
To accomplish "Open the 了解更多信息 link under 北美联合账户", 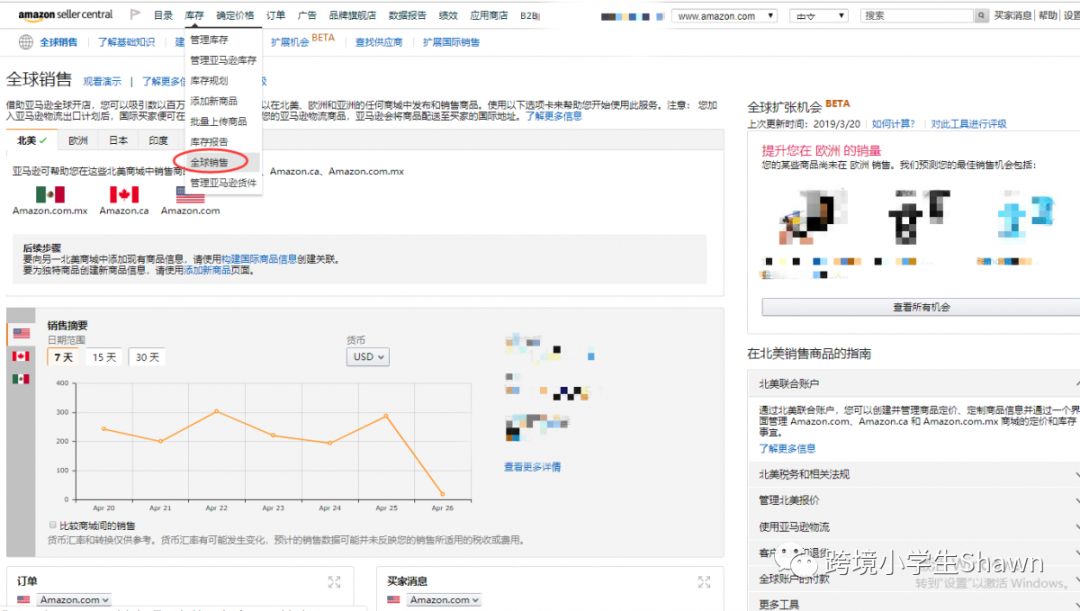I will pyautogui.click(x=787, y=448).
